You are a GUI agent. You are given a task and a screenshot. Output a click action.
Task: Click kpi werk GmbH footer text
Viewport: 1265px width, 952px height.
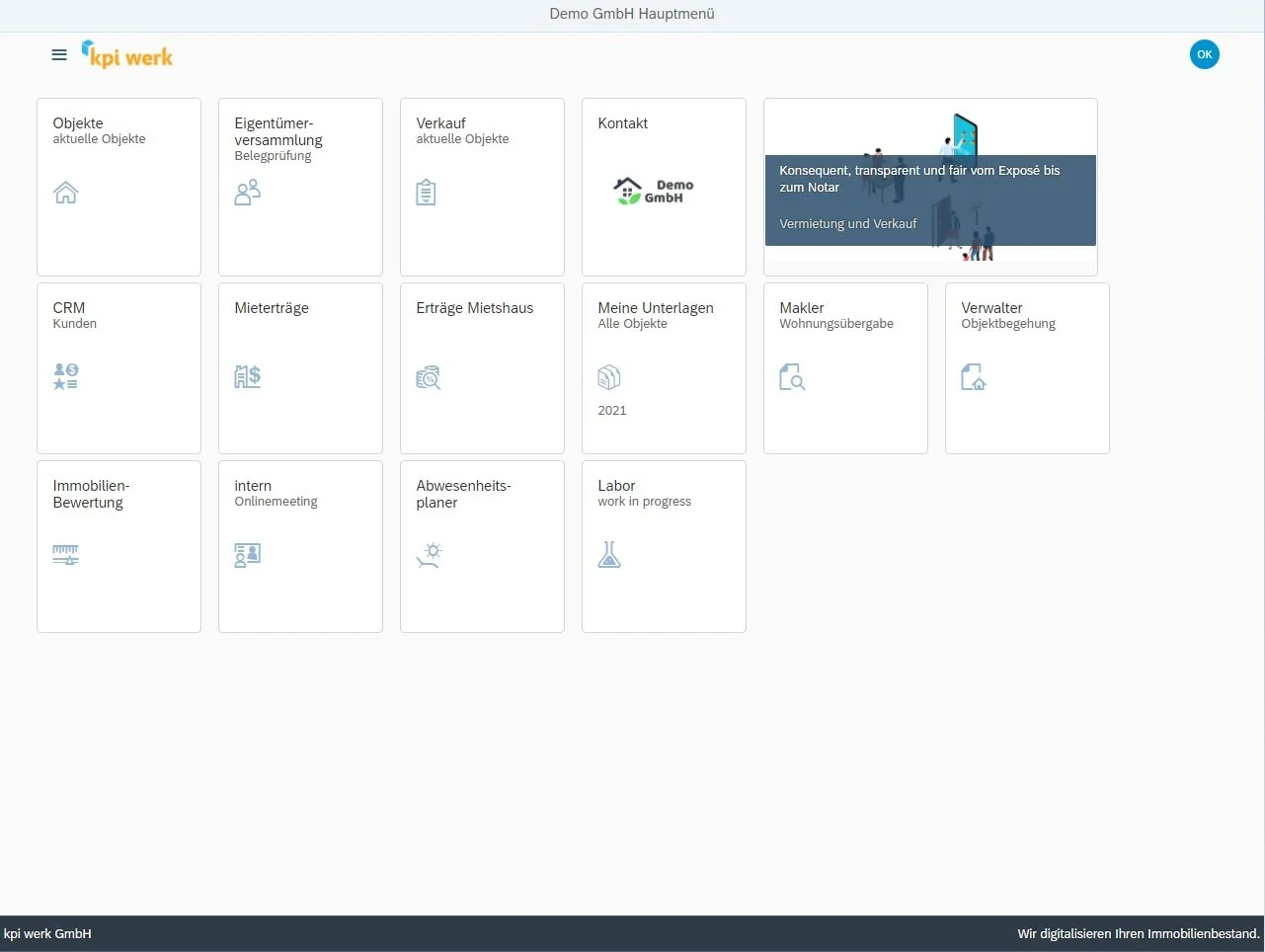tap(47, 934)
